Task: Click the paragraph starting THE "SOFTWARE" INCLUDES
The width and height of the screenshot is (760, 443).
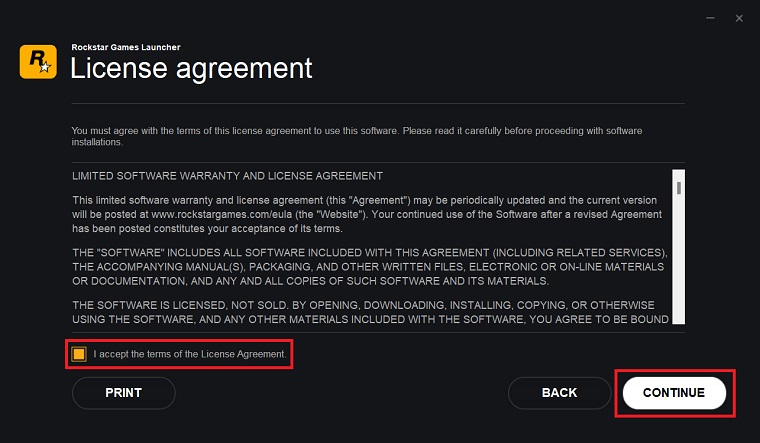Action: tap(370, 267)
